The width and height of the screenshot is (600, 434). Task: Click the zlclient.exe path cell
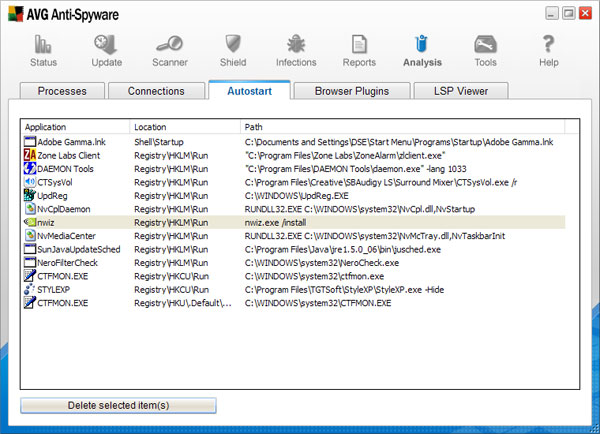[x=345, y=155]
